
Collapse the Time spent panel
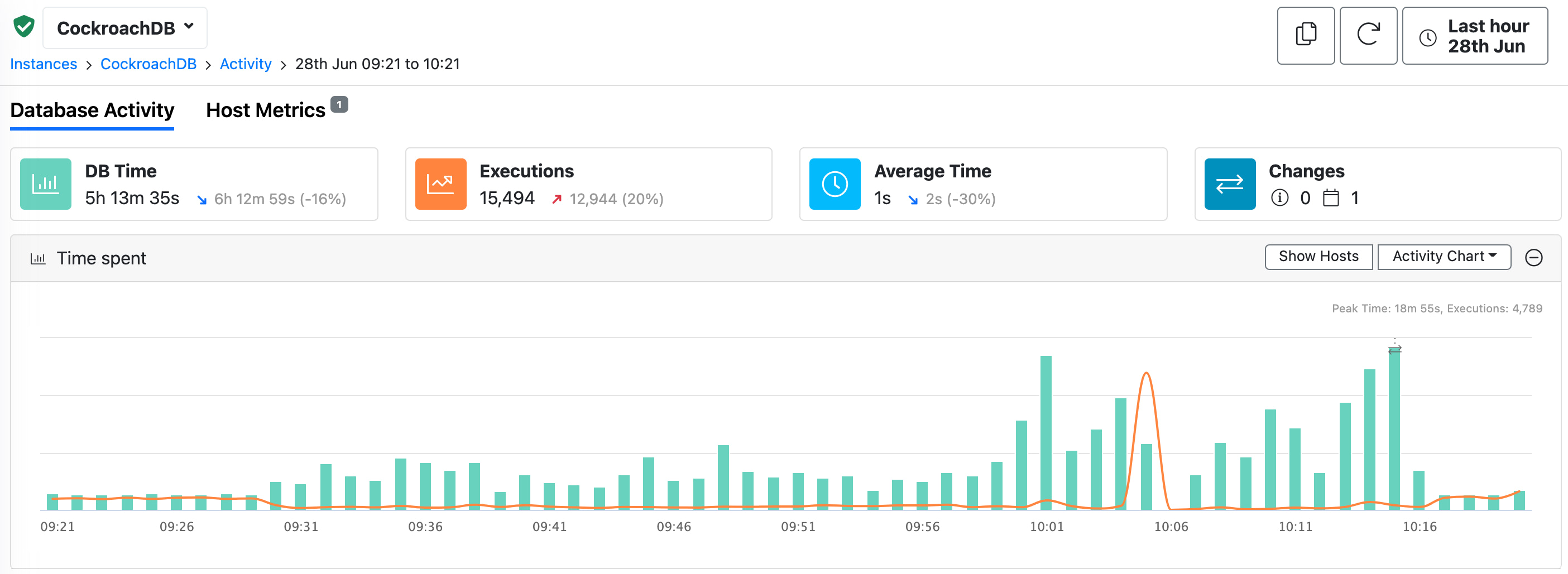1533,258
